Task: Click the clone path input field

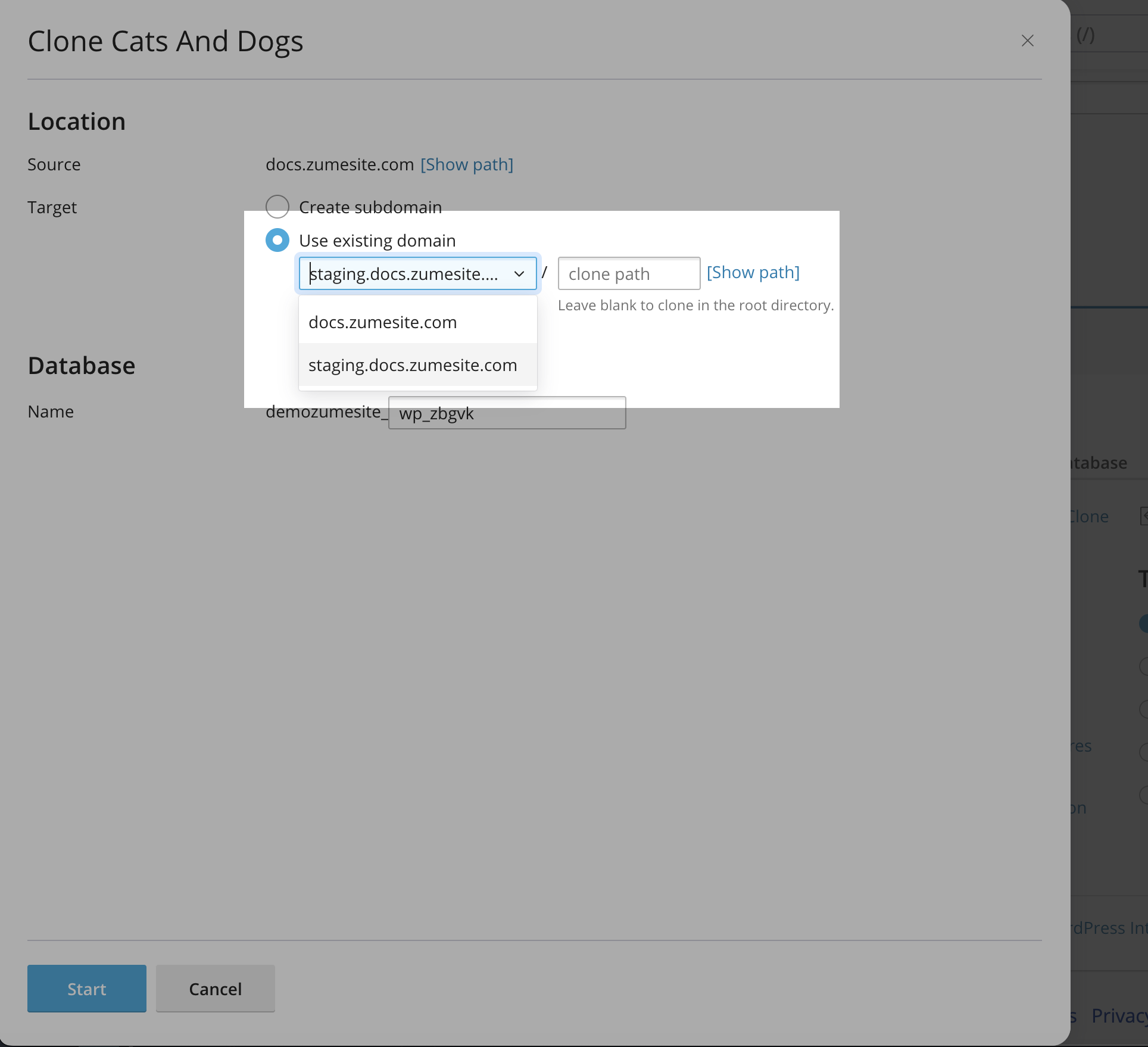Action: click(x=628, y=272)
